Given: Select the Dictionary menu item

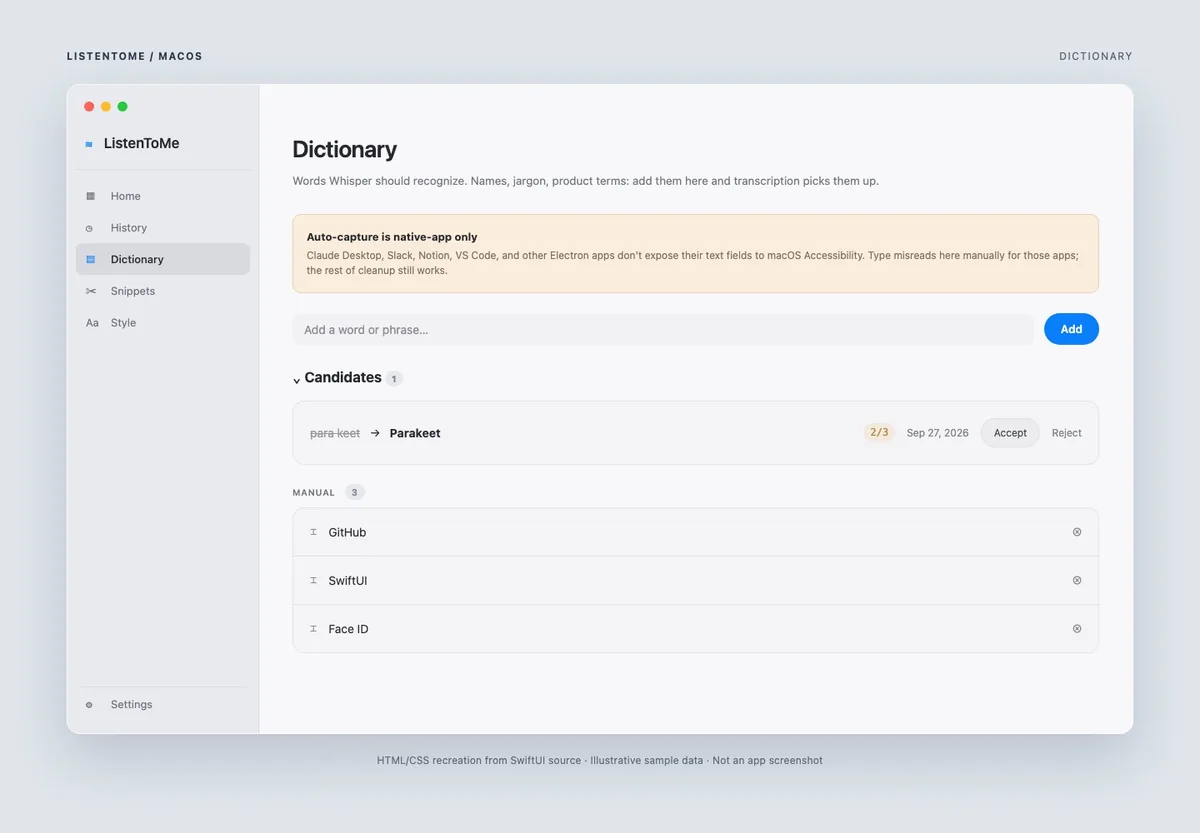Looking at the screenshot, I should pyautogui.click(x=163, y=259).
